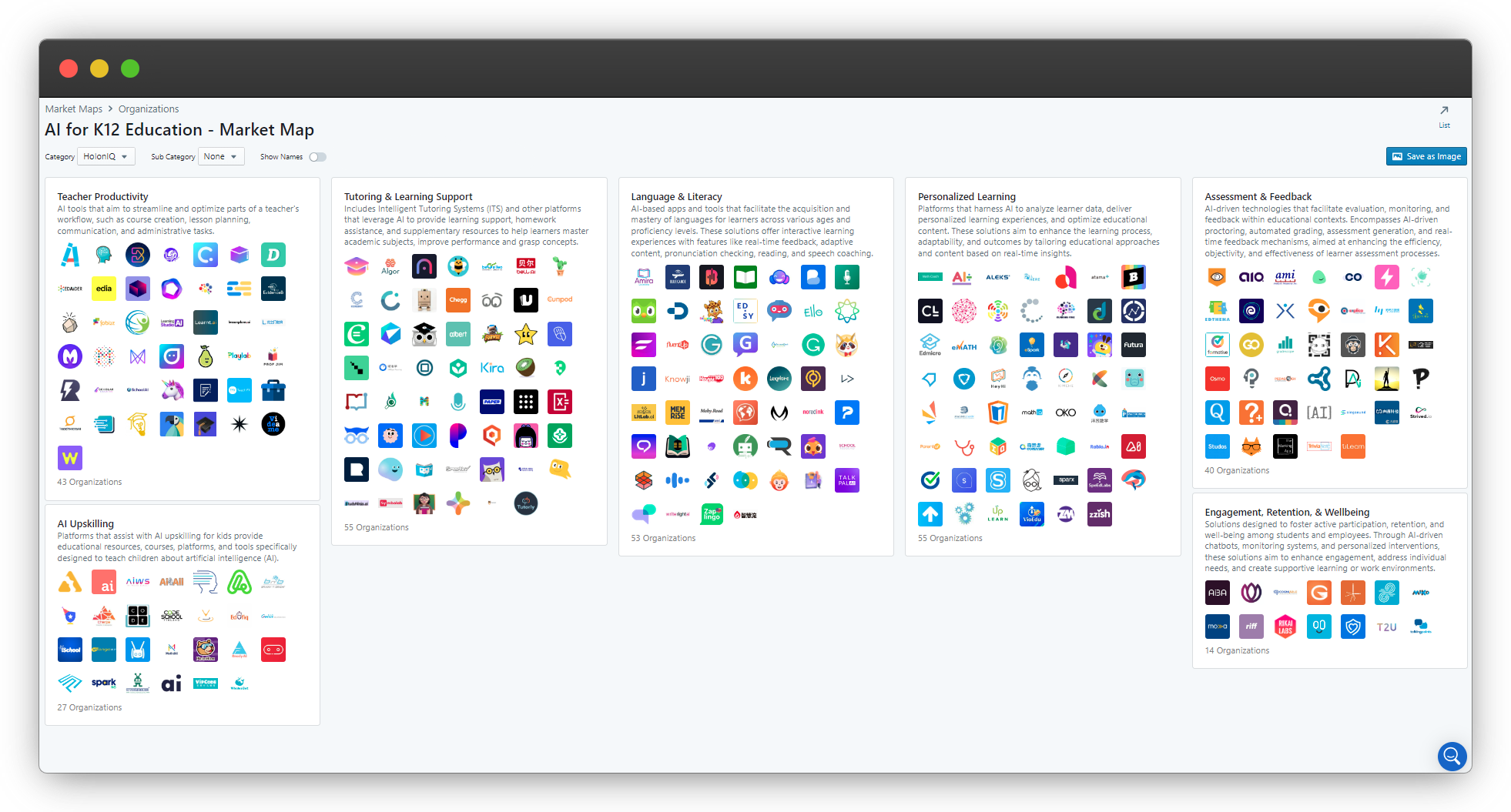This screenshot has height=812, width=1511.
Task: Open the Category dropdown showing HolonIQ
Action: tap(106, 156)
